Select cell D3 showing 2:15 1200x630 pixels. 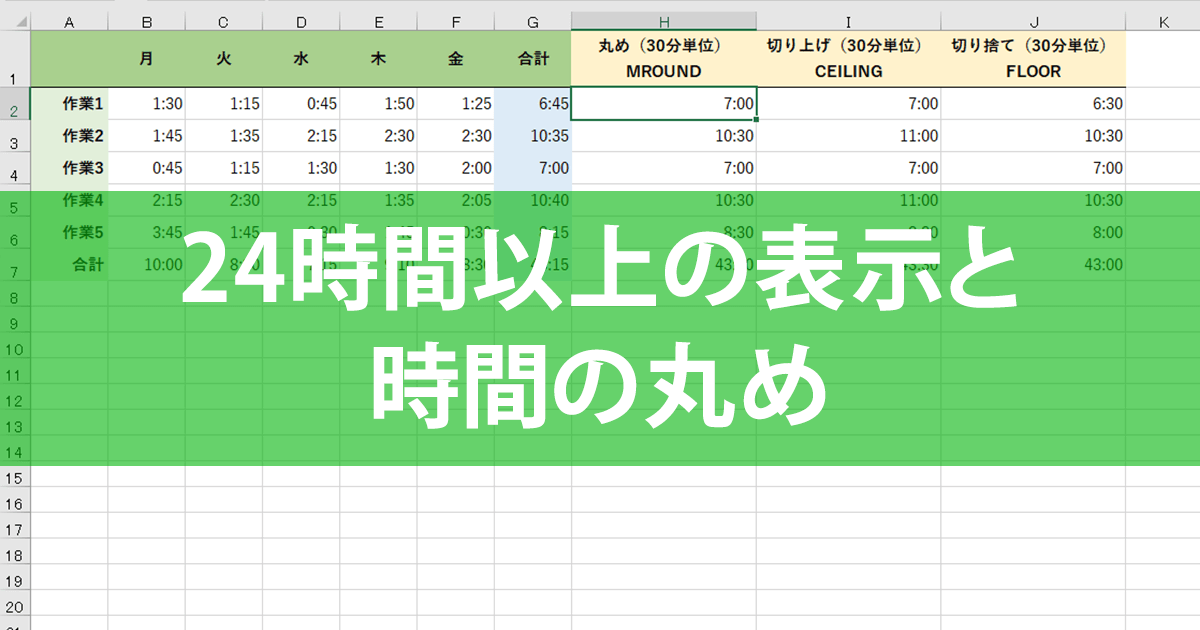point(301,136)
